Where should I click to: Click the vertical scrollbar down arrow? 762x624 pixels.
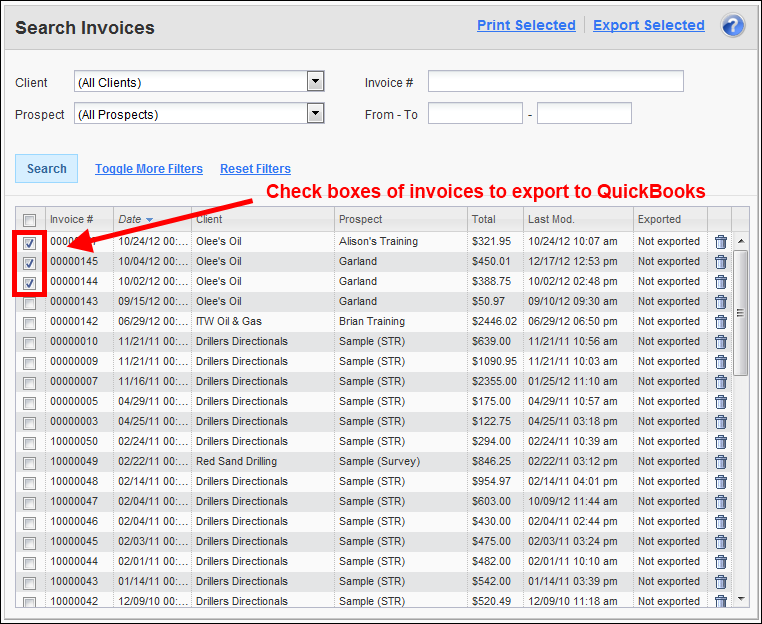[x=741, y=598]
